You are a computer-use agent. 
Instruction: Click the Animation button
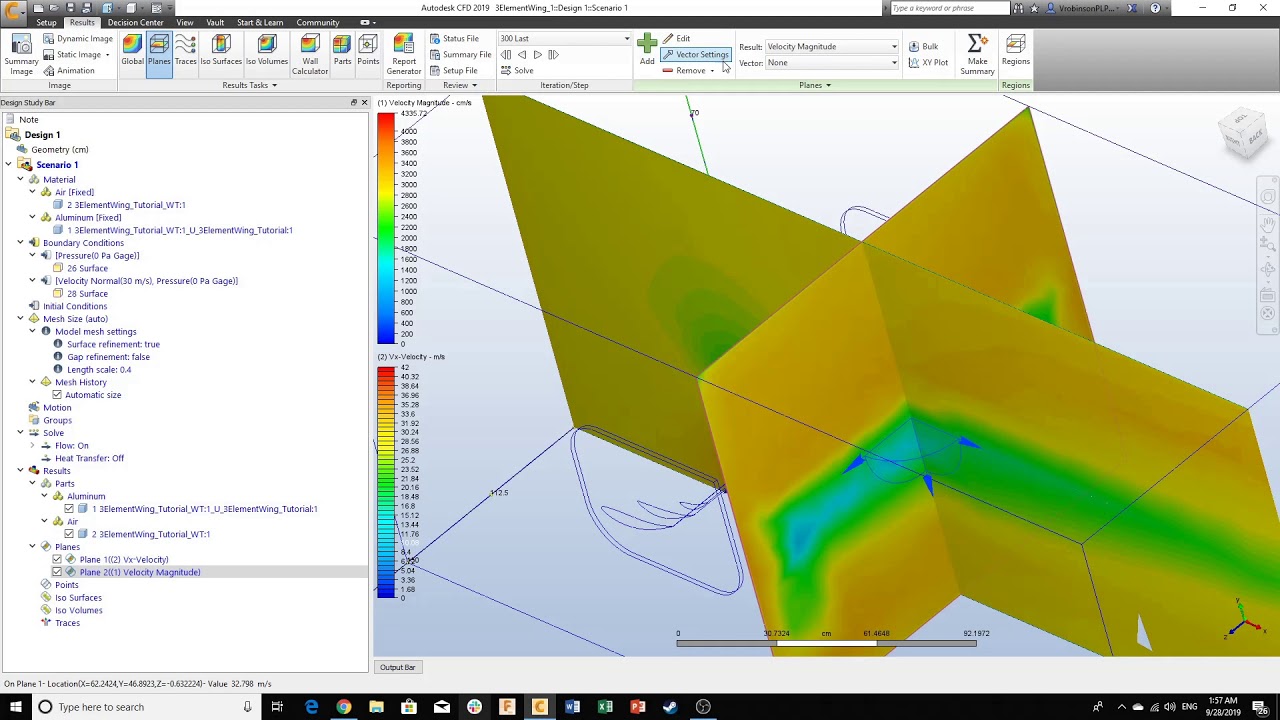coord(69,71)
